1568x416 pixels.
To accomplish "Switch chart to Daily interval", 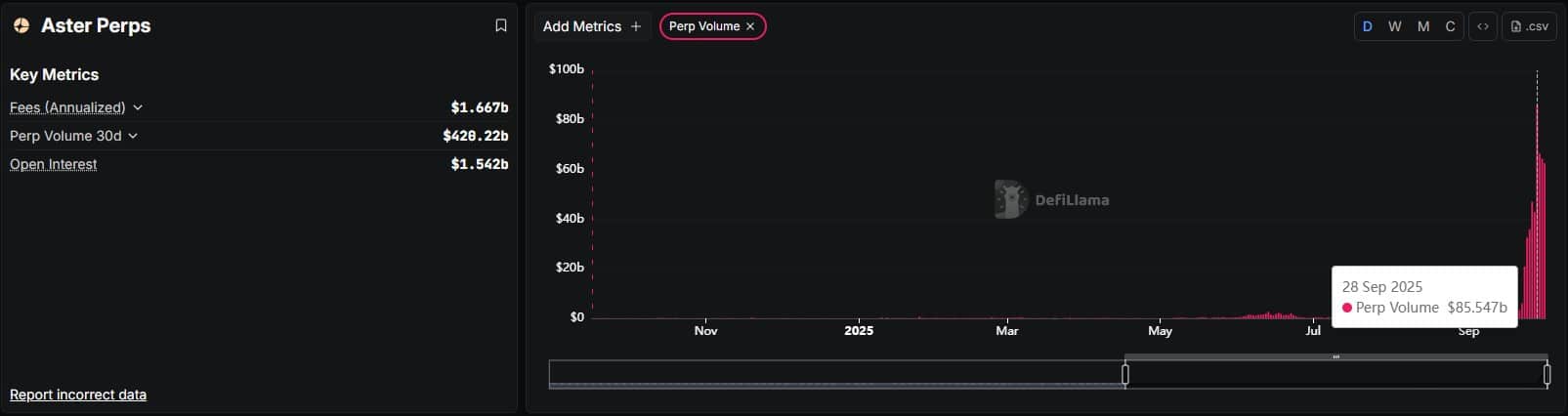I will (x=1367, y=26).
